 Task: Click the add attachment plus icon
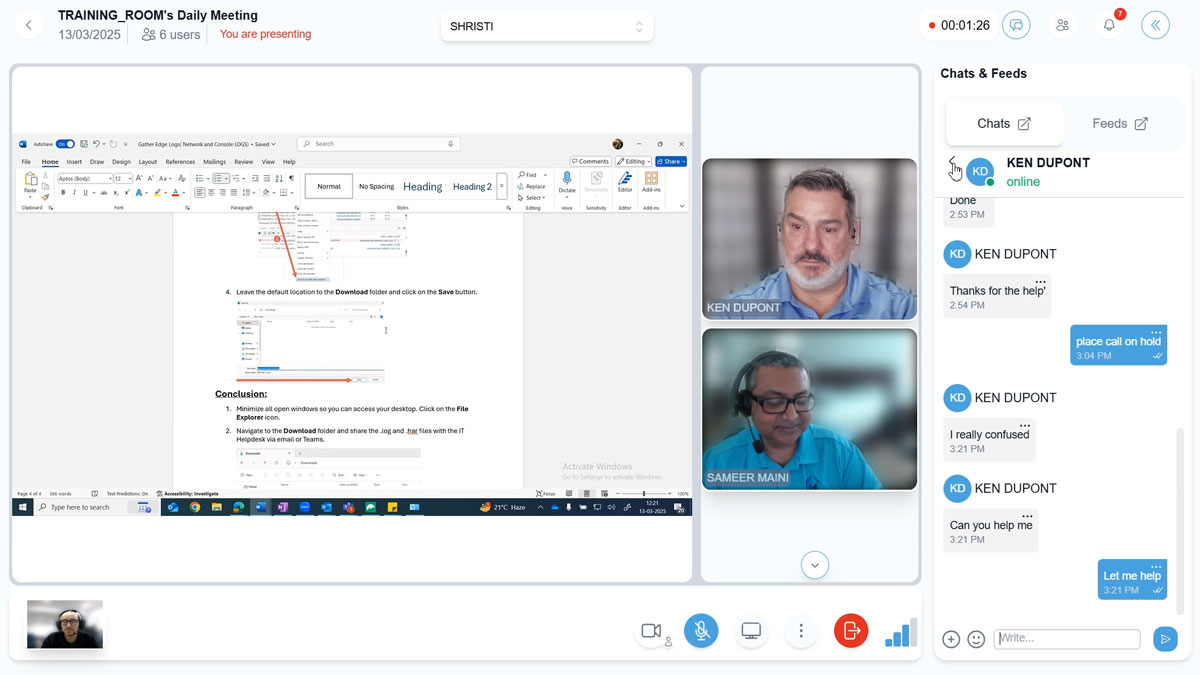tap(951, 639)
